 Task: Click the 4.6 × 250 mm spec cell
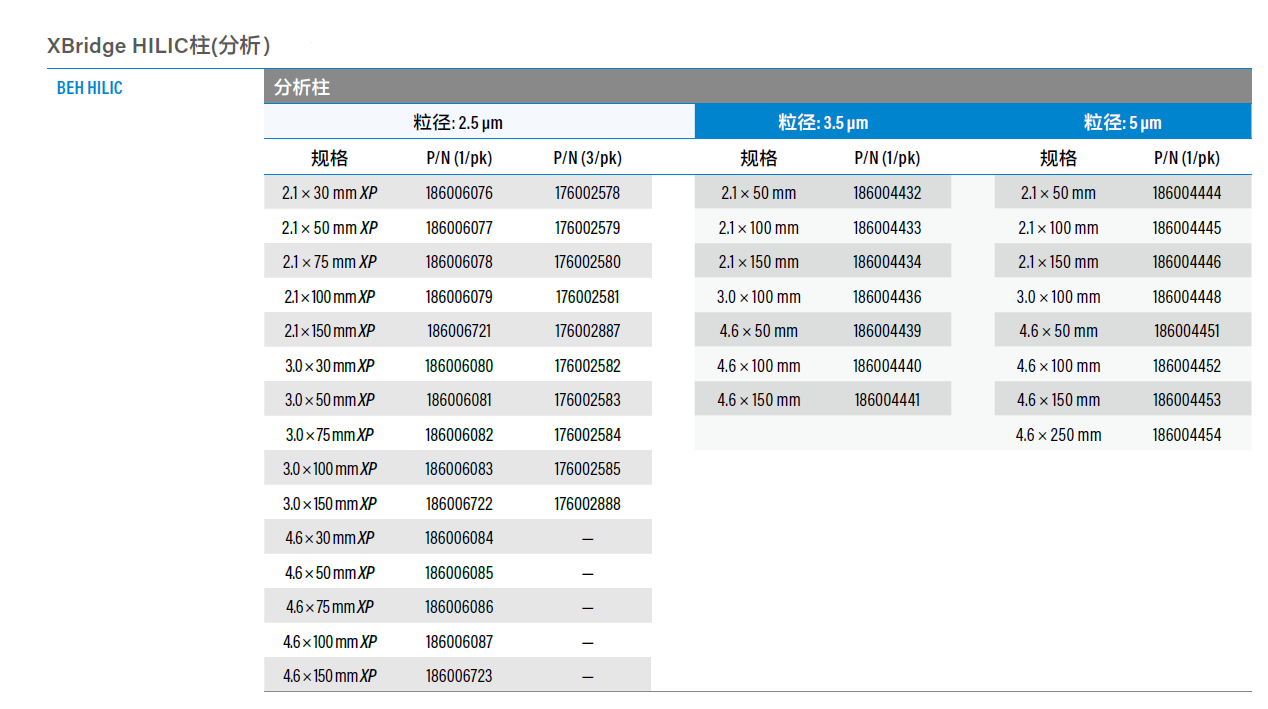click(1058, 435)
